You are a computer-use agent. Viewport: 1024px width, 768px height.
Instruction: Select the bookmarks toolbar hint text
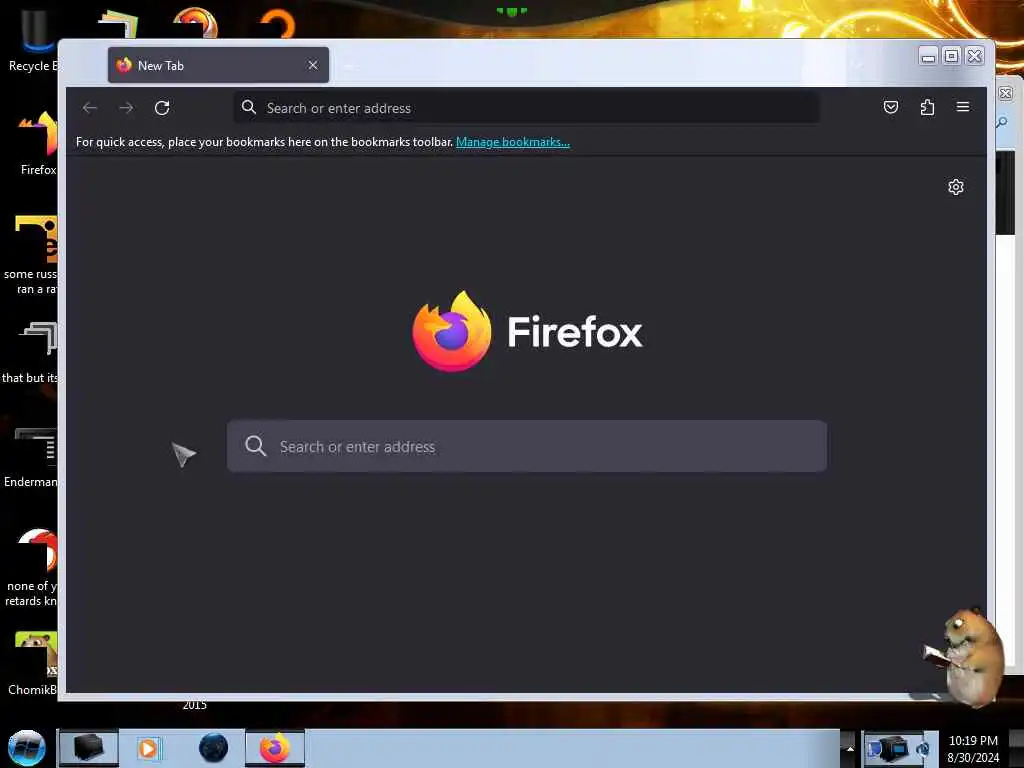click(264, 142)
